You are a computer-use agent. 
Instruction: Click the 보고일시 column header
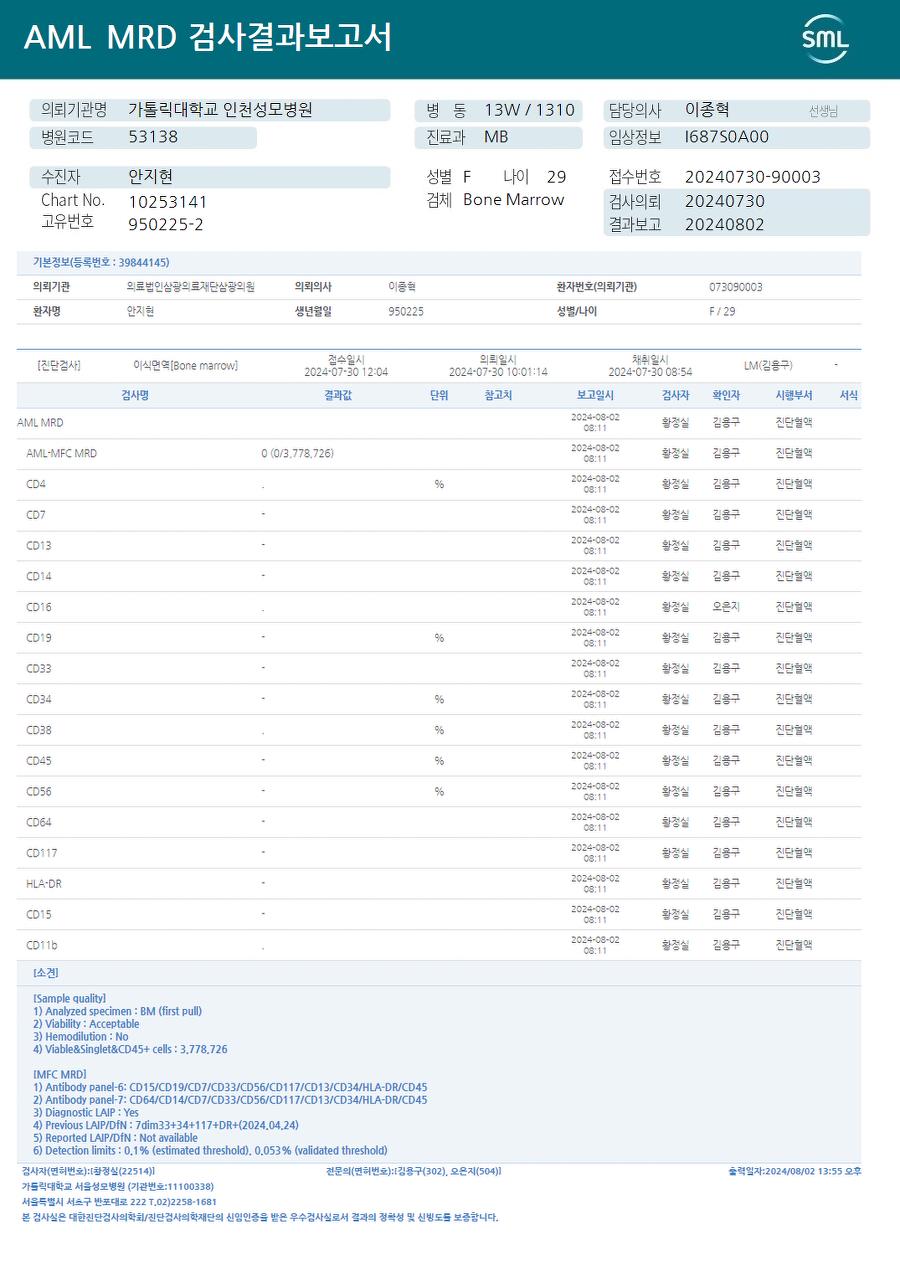click(595, 396)
